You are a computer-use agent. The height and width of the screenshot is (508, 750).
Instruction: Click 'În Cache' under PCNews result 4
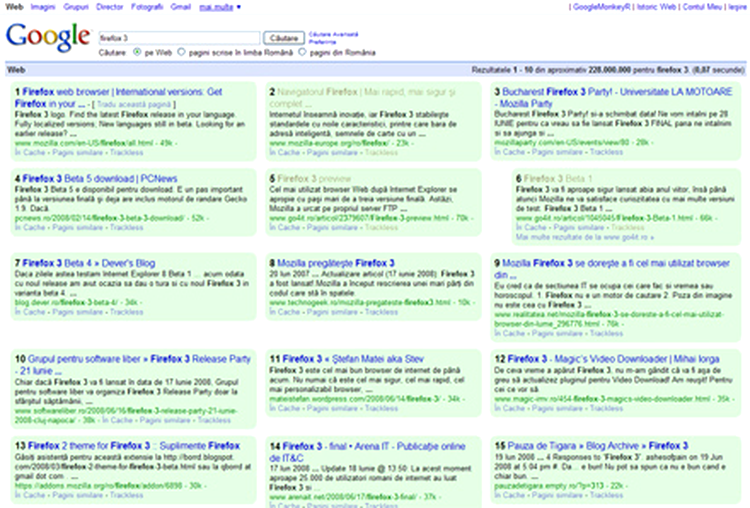click(x=30, y=227)
